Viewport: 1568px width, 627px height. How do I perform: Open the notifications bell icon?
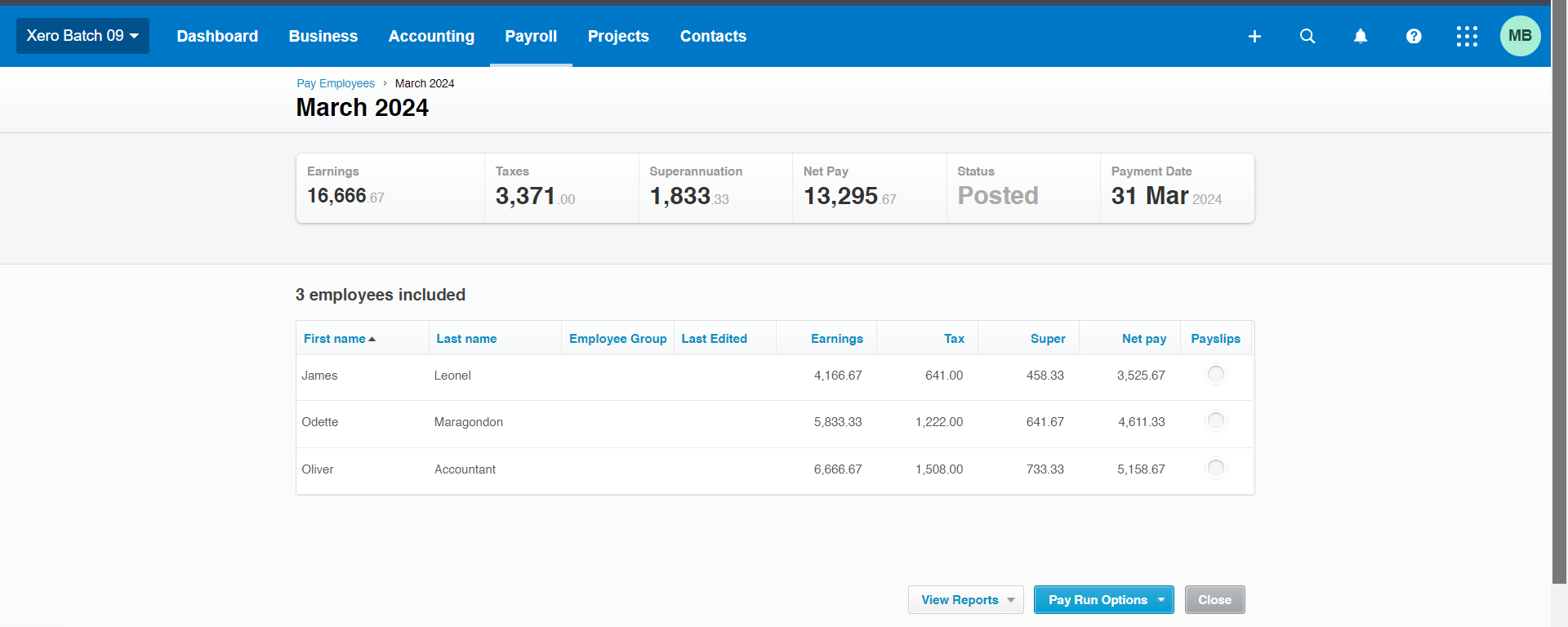pos(1361,36)
